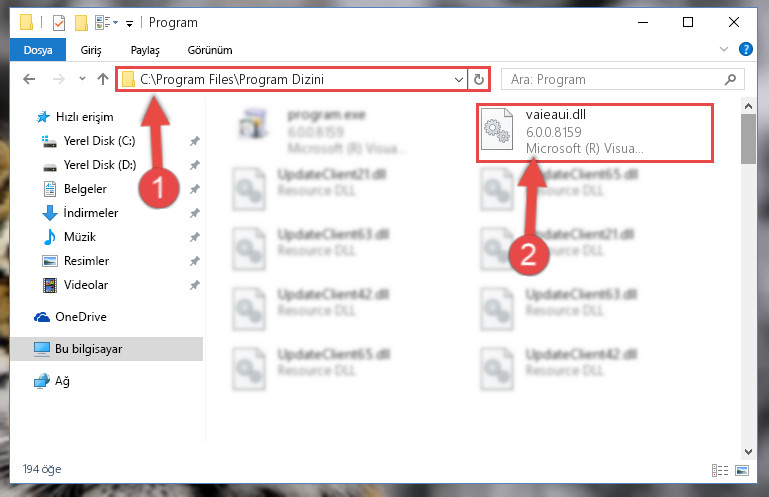Go up one folder level
This screenshot has width=769, height=497.
(103, 79)
